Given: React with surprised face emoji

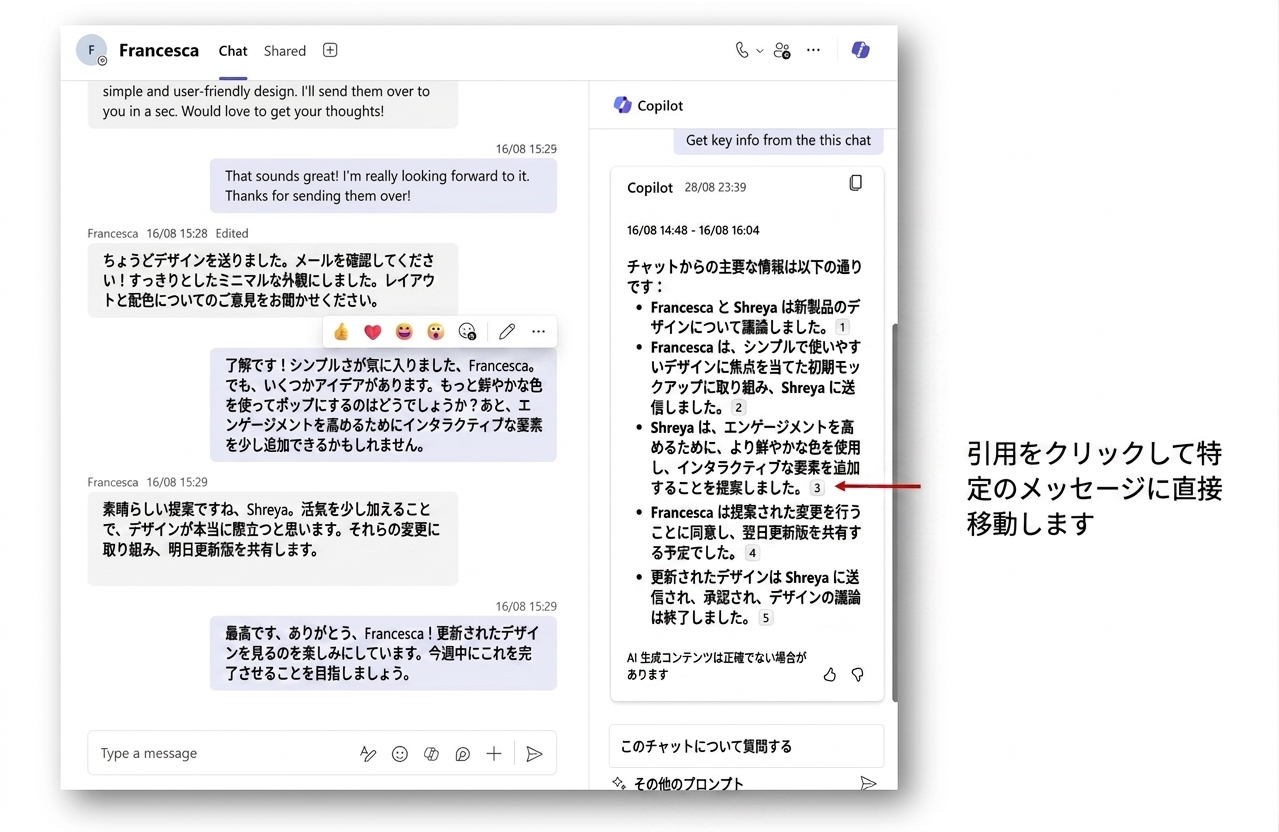Looking at the screenshot, I should pyautogui.click(x=435, y=332).
